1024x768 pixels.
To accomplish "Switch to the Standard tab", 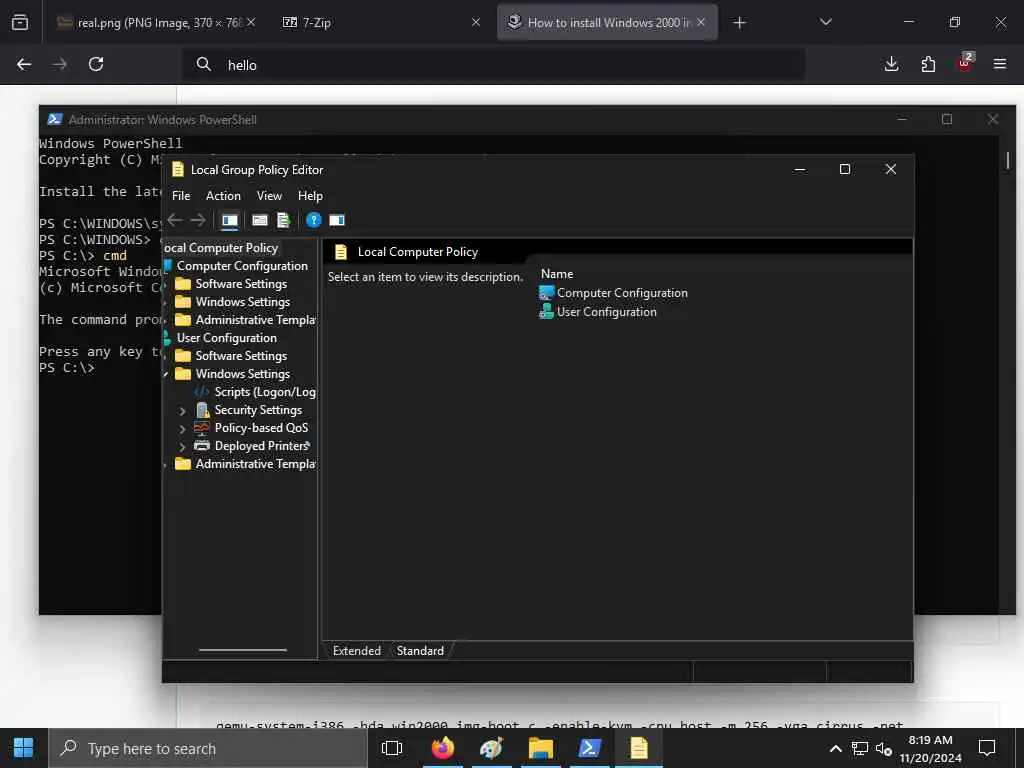I will pos(421,650).
